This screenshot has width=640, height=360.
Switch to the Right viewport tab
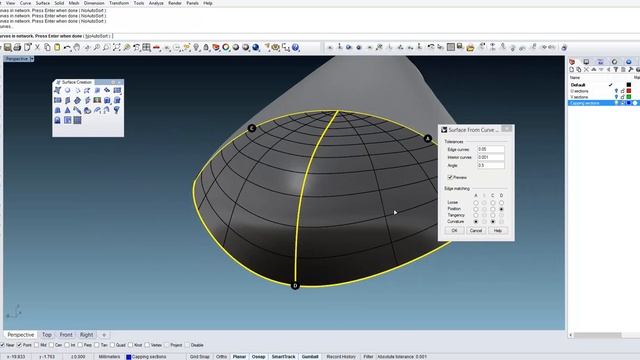tap(86, 335)
